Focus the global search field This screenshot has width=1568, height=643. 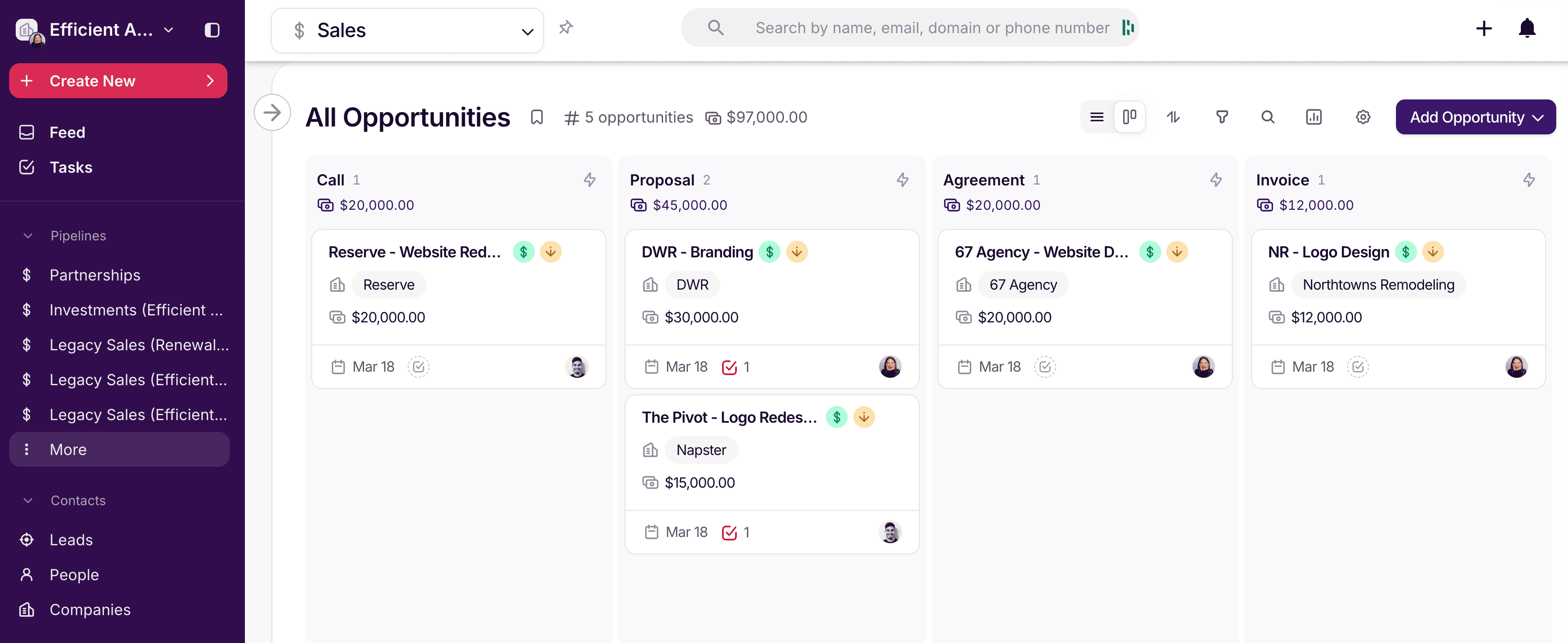(x=910, y=27)
